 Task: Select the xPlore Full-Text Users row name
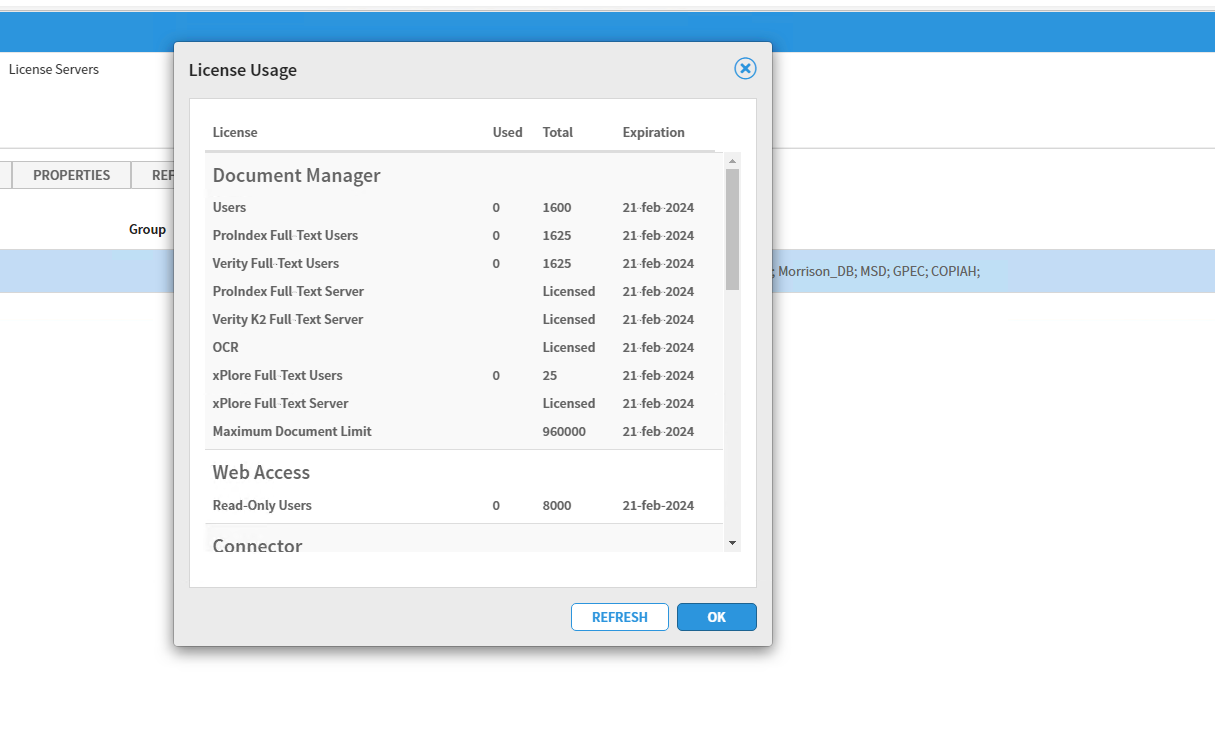pos(278,375)
